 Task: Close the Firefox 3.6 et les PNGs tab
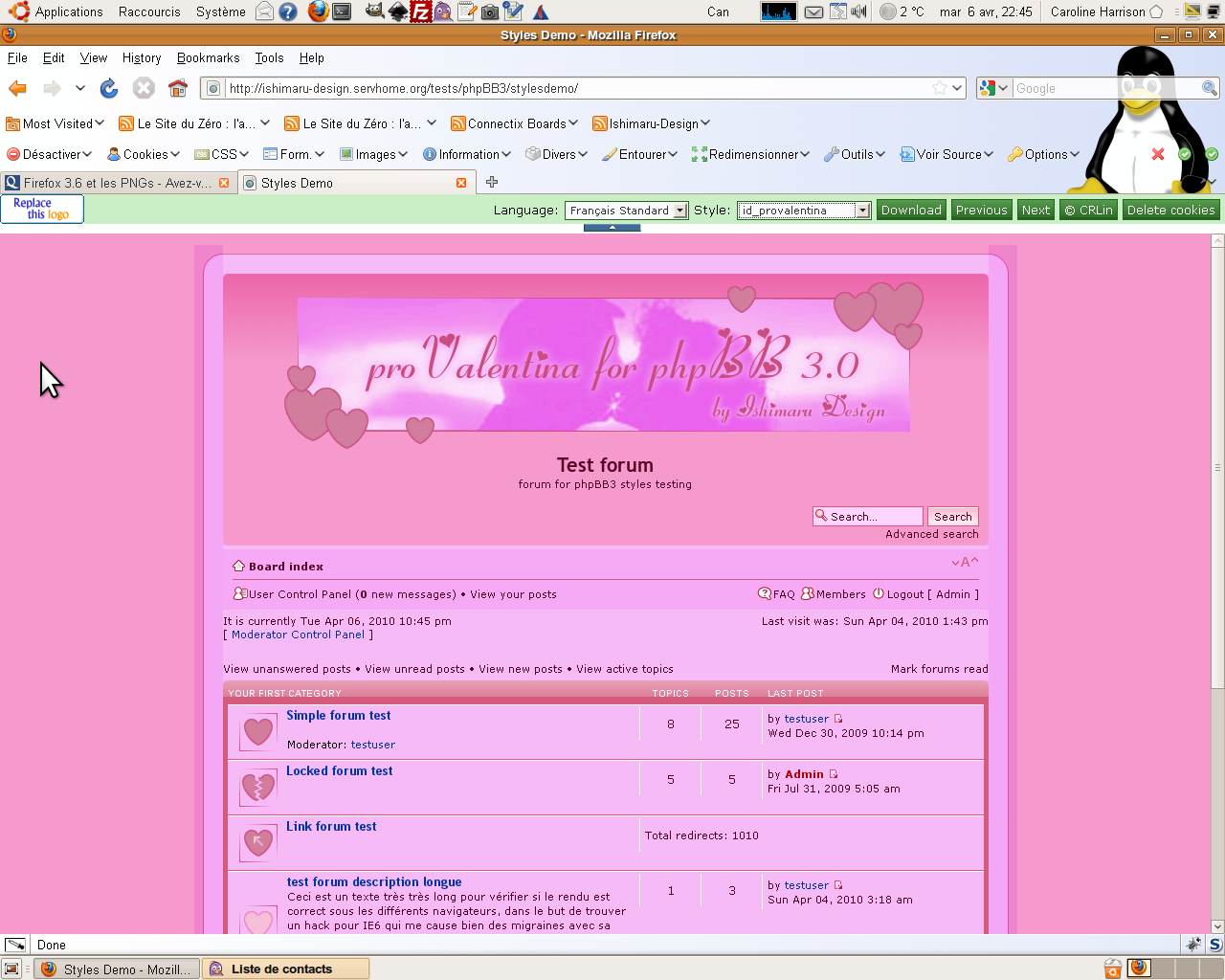tap(224, 182)
